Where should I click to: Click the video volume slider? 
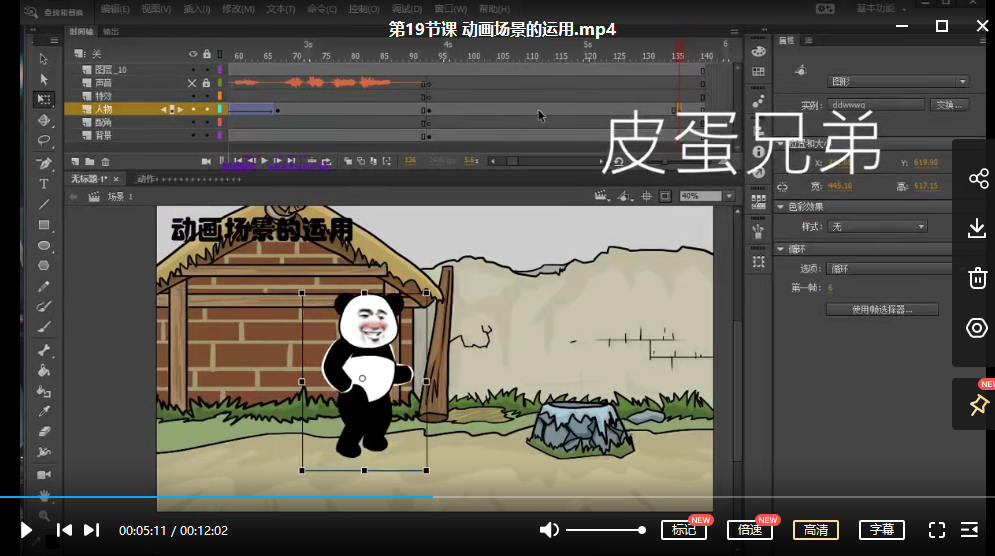[605, 530]
